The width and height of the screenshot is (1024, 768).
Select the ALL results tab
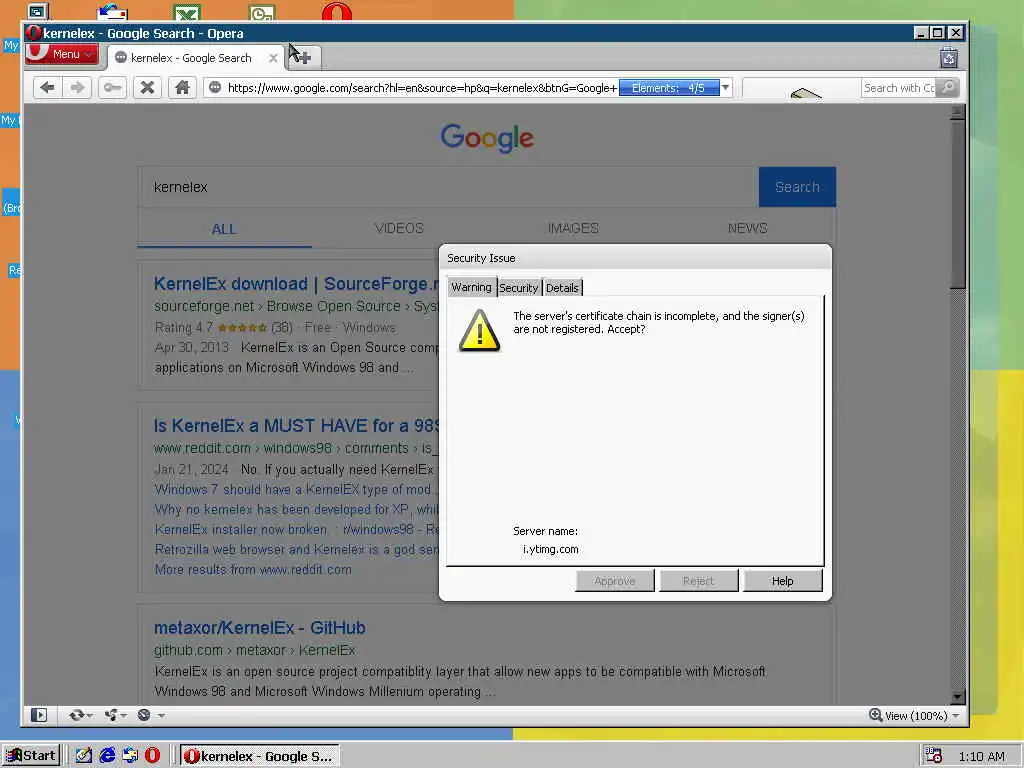(x=224, y=229)
